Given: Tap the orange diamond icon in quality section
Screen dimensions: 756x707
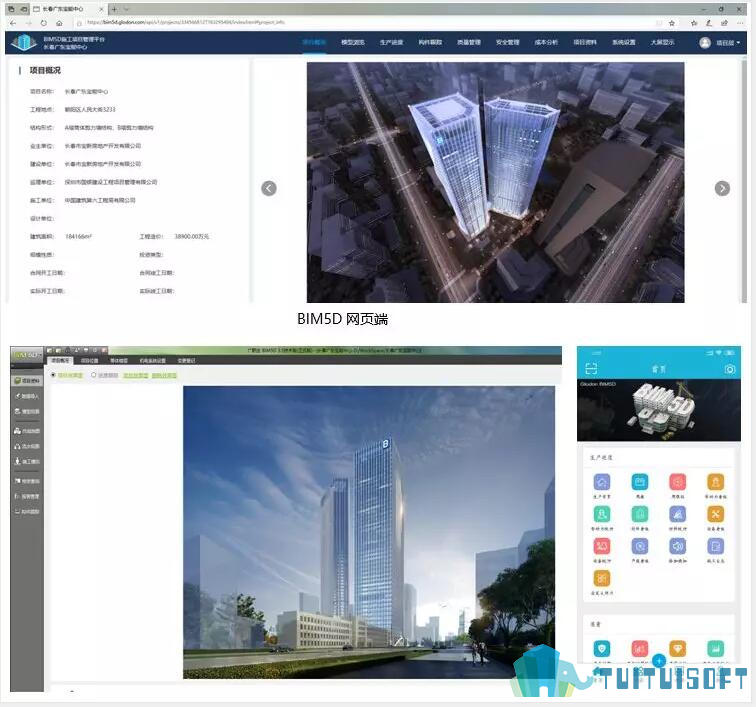Looking at the screenshot, I should 677,649.
